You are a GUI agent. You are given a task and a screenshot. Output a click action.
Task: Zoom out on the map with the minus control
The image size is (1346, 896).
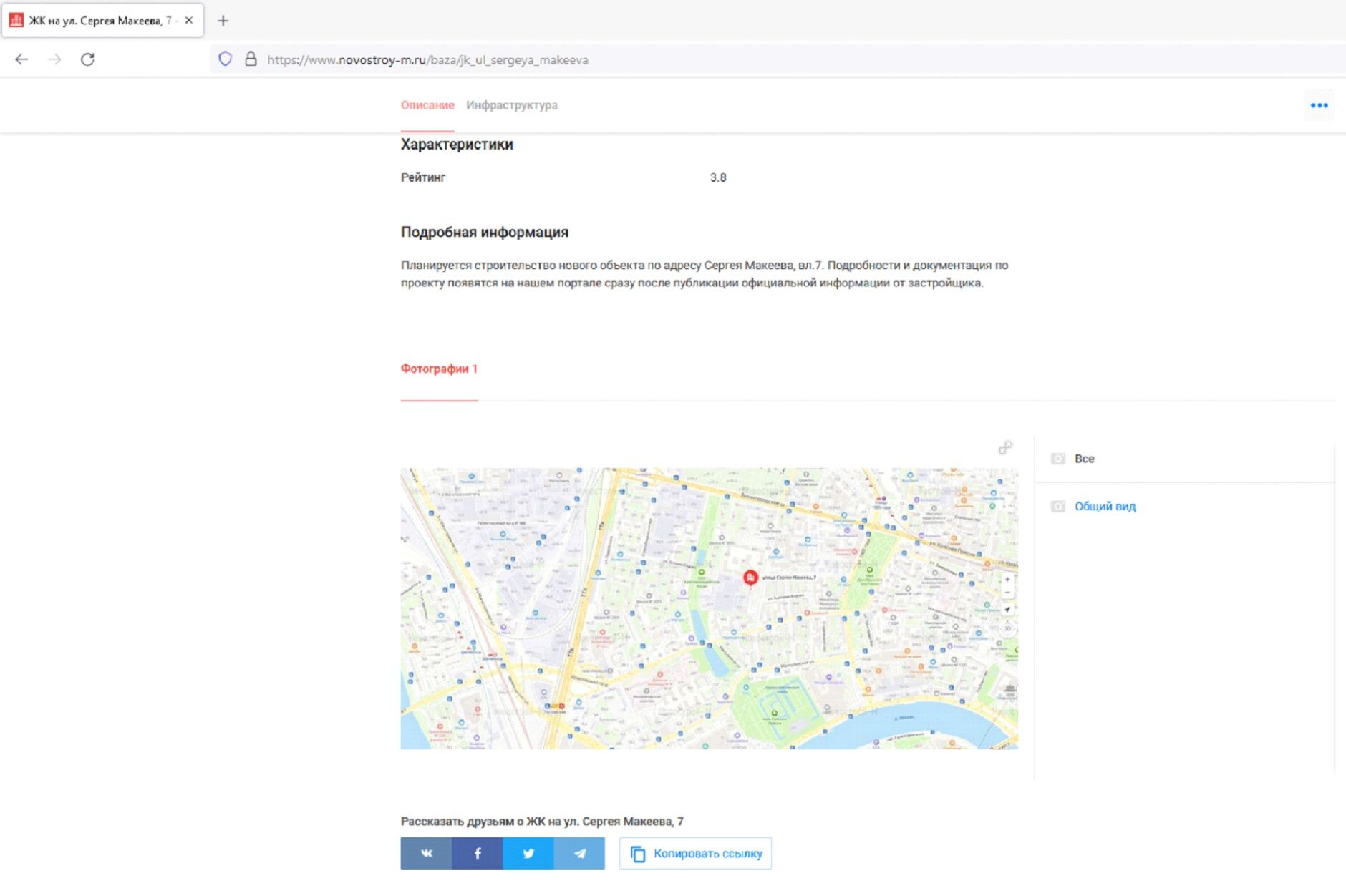click(x=1008, y=593)
